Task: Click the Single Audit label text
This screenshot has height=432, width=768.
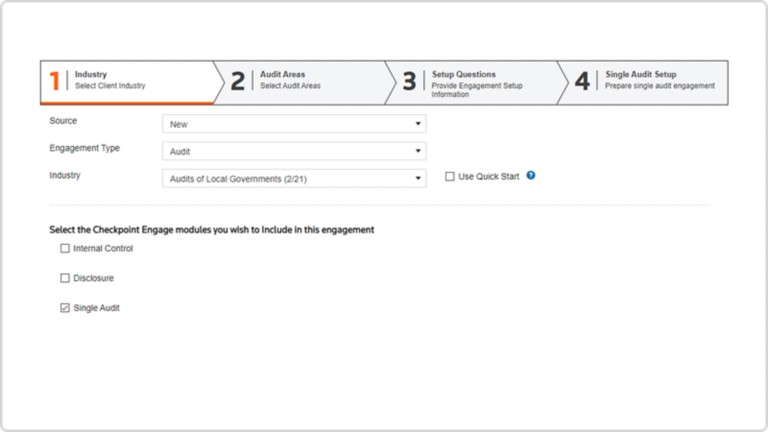Action: pos(96,308)
